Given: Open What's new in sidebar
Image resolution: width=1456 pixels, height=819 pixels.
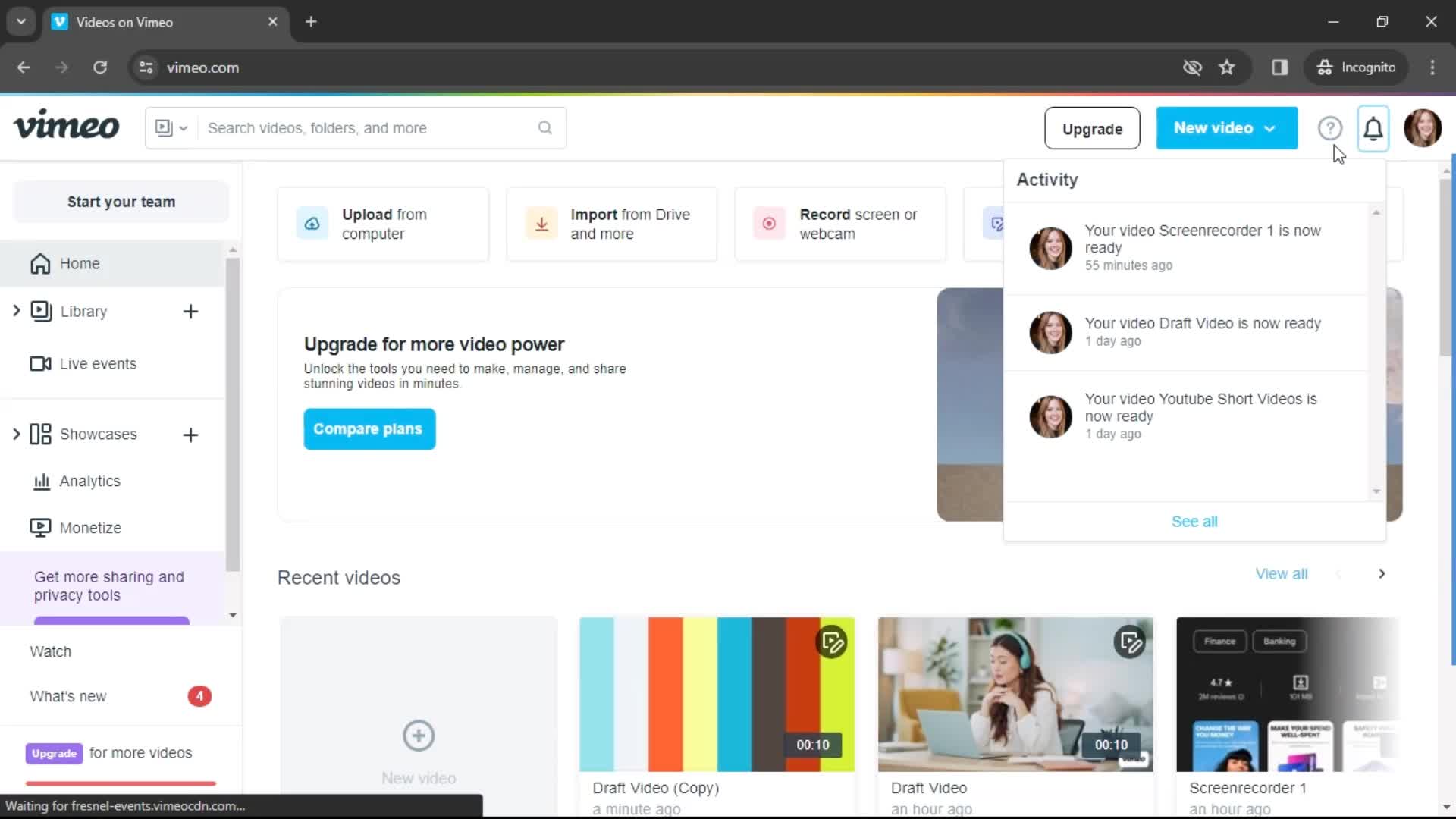Looking at the screenshot, I should click(68, 696).
